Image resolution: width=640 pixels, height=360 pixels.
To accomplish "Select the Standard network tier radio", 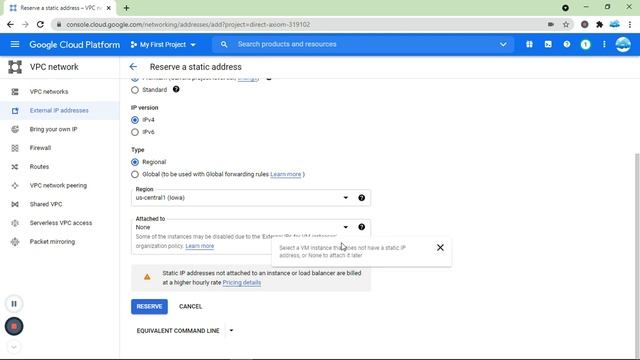I will pyautogui.click(x=135, y=90).
